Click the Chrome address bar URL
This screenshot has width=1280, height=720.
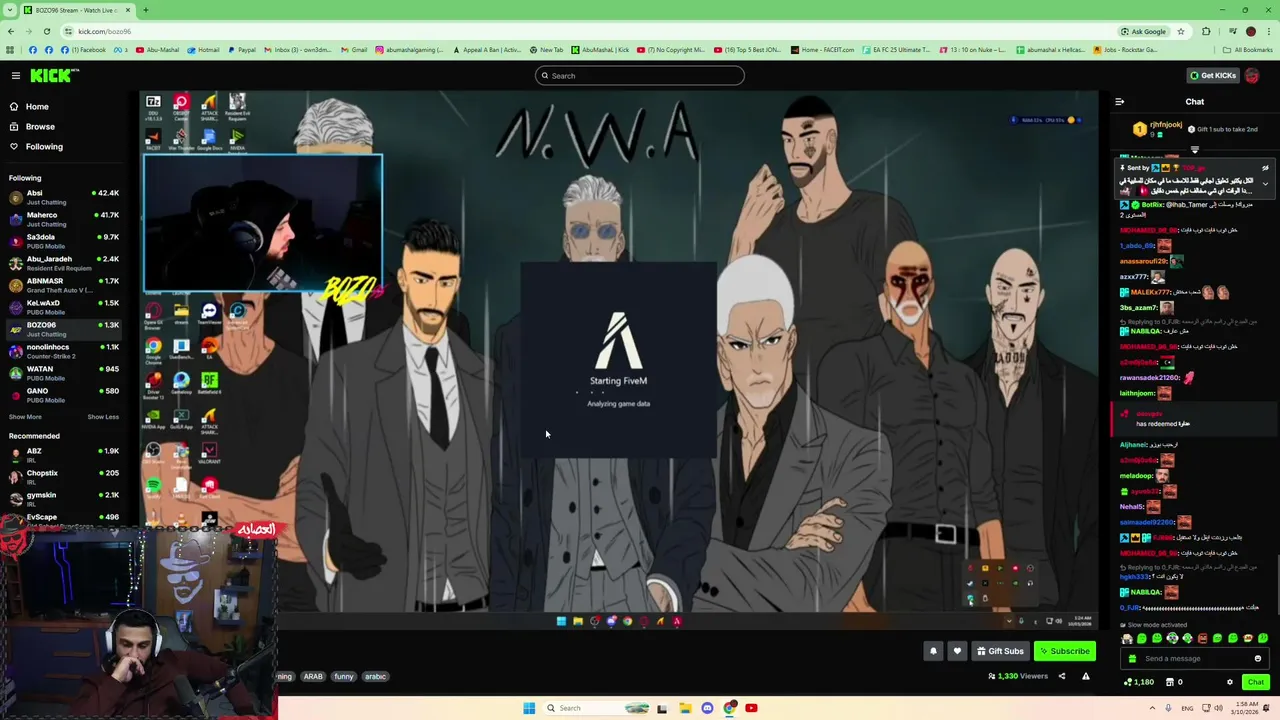click(x=104, y=31)
